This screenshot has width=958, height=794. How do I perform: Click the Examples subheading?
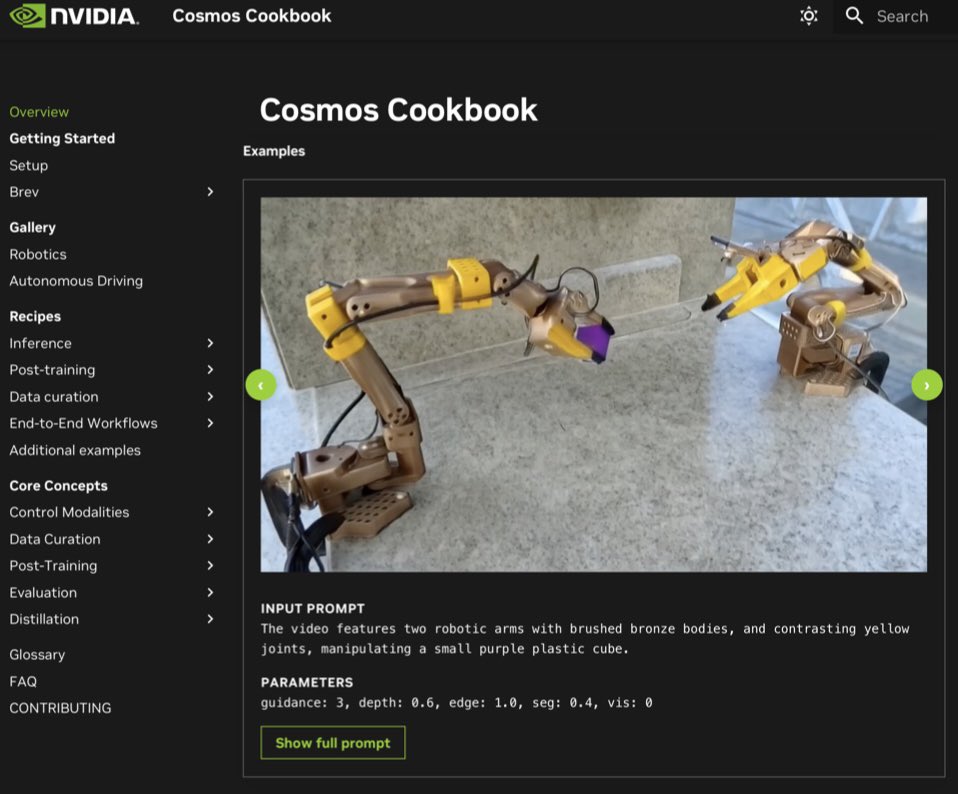point(274,151)
